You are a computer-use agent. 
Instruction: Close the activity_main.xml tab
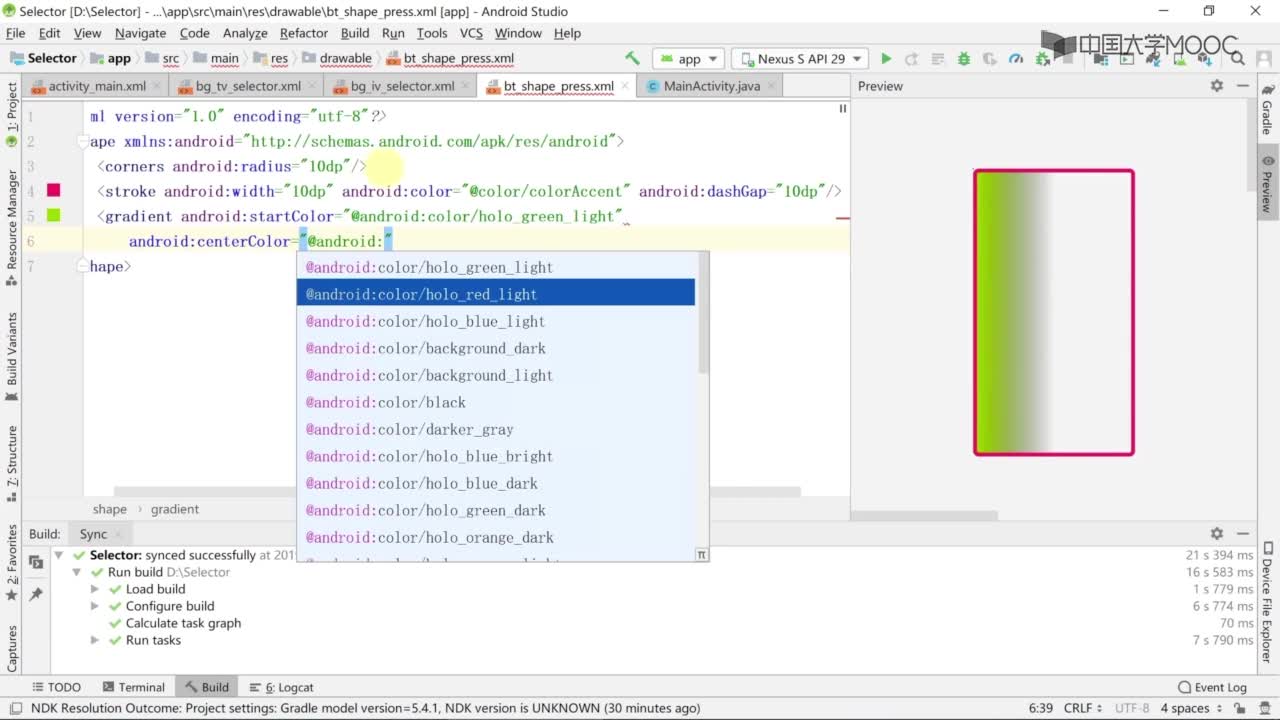point(157,86)
